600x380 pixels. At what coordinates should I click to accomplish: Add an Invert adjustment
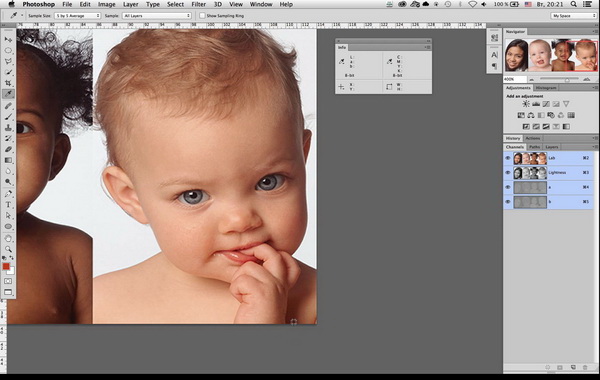pos(526,127)
